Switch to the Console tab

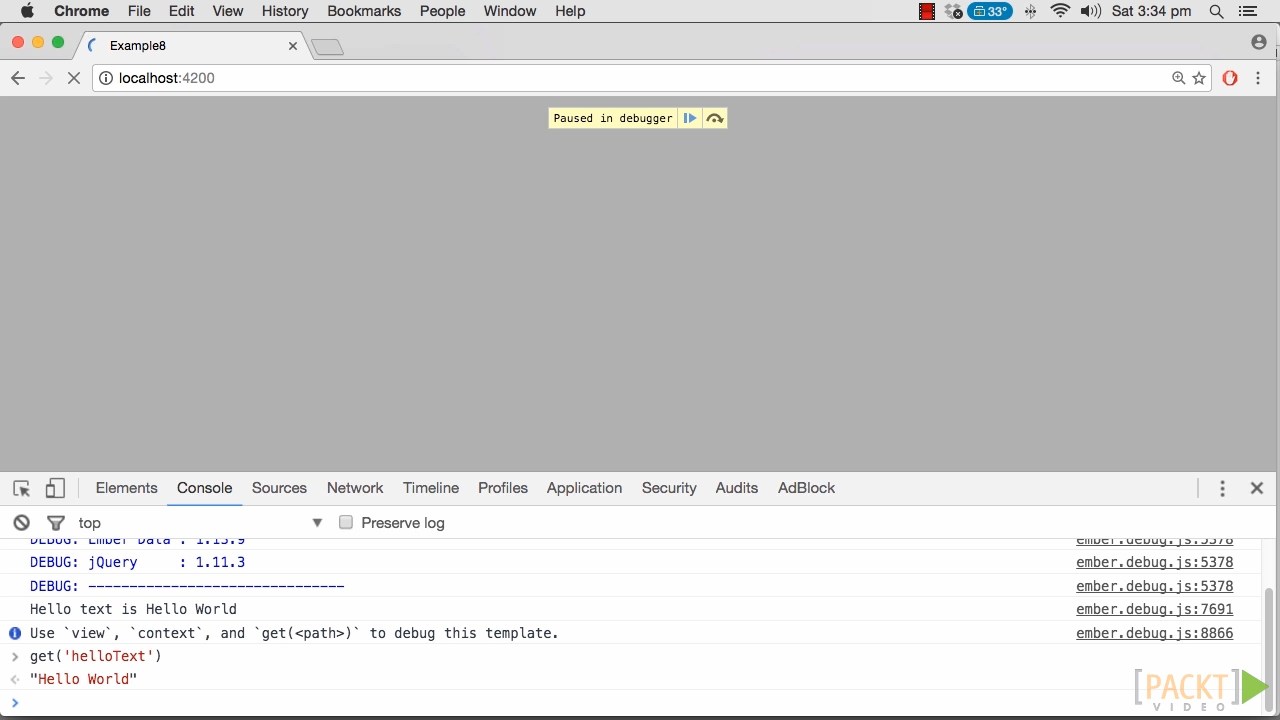(204, 488)
